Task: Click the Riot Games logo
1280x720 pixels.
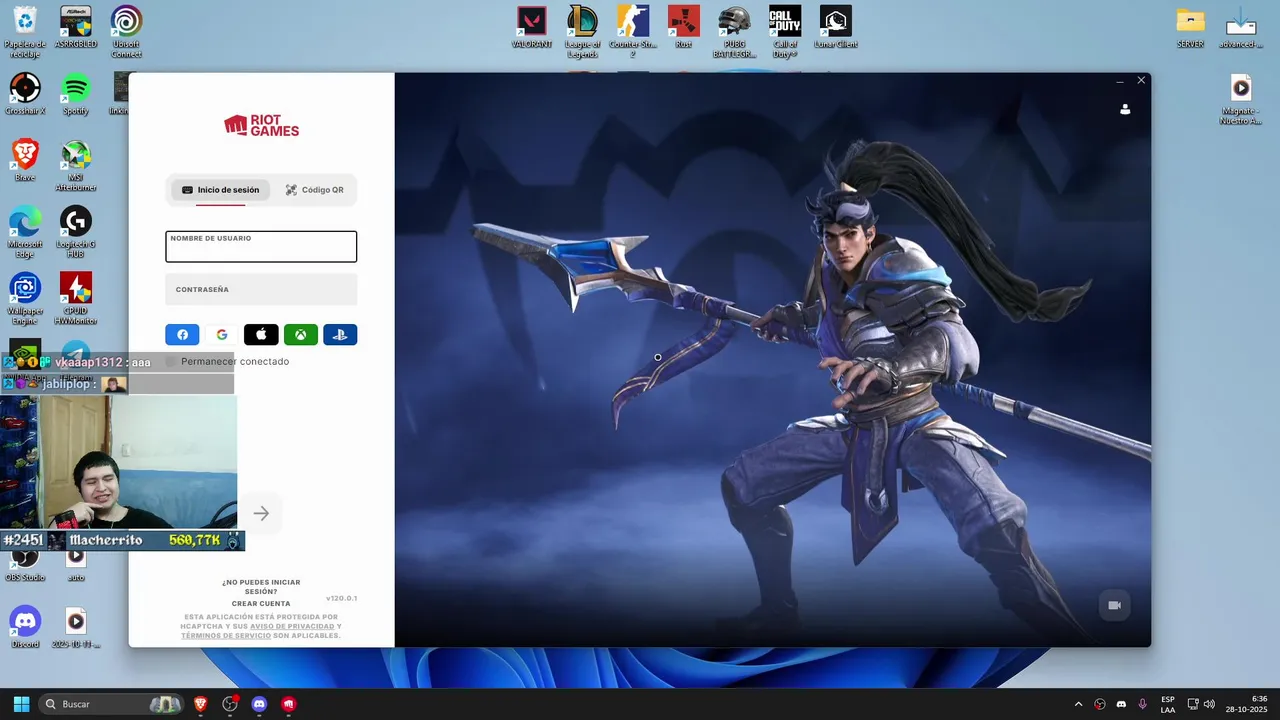Action: [261, 125]
